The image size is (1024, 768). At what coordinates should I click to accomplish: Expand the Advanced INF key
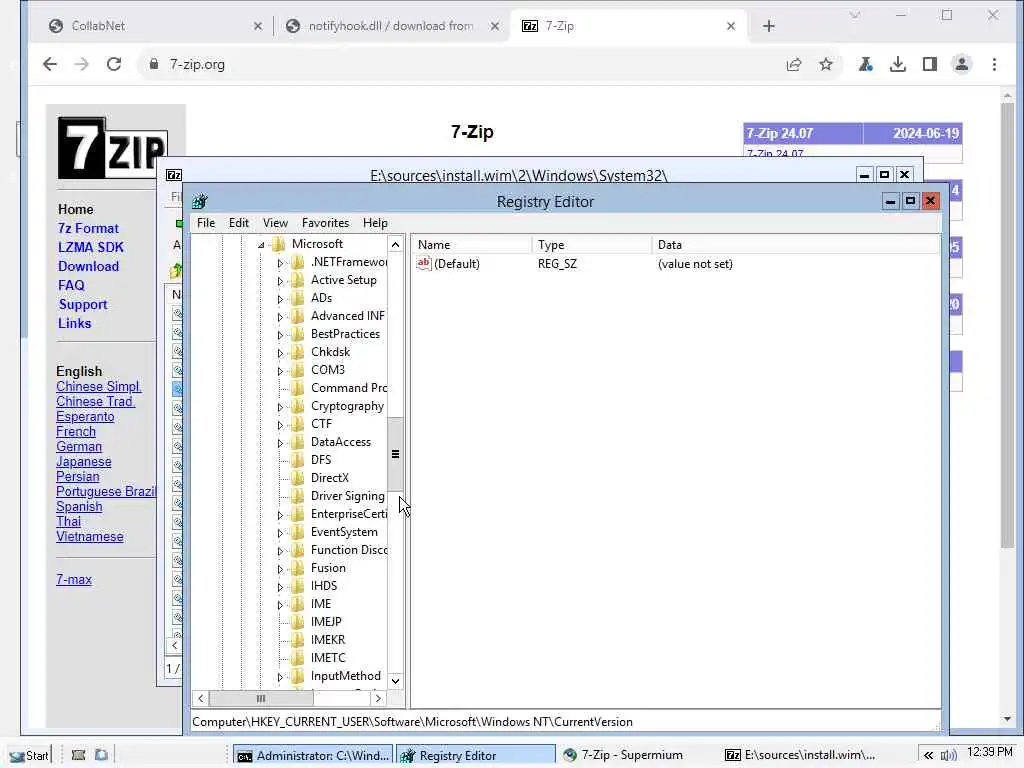pyautogui.click(x=280, y=317)
